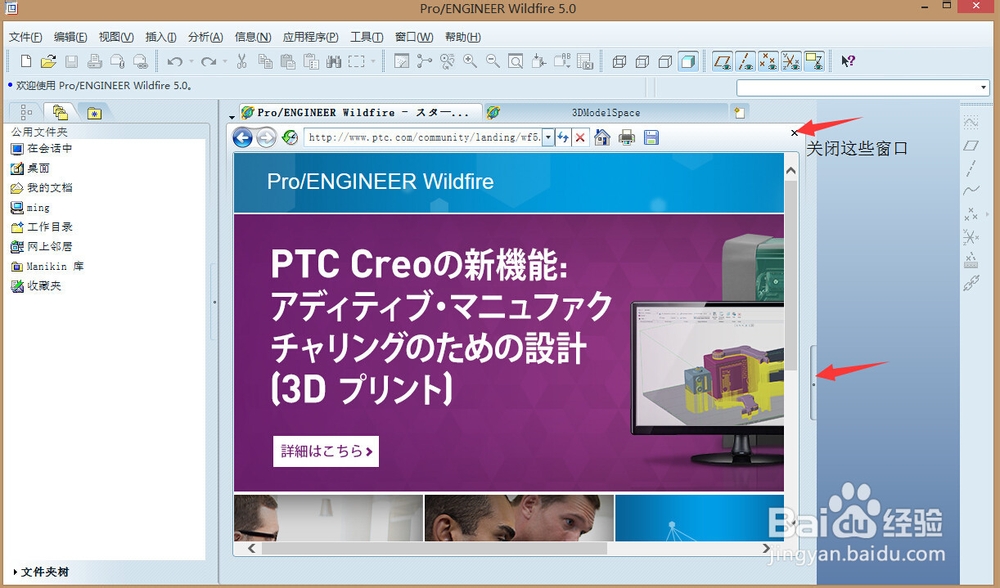This screenshot has height=588, width=1000.
Task: Click the Save disk icon in the main toolbar
Action: [71, 61]
